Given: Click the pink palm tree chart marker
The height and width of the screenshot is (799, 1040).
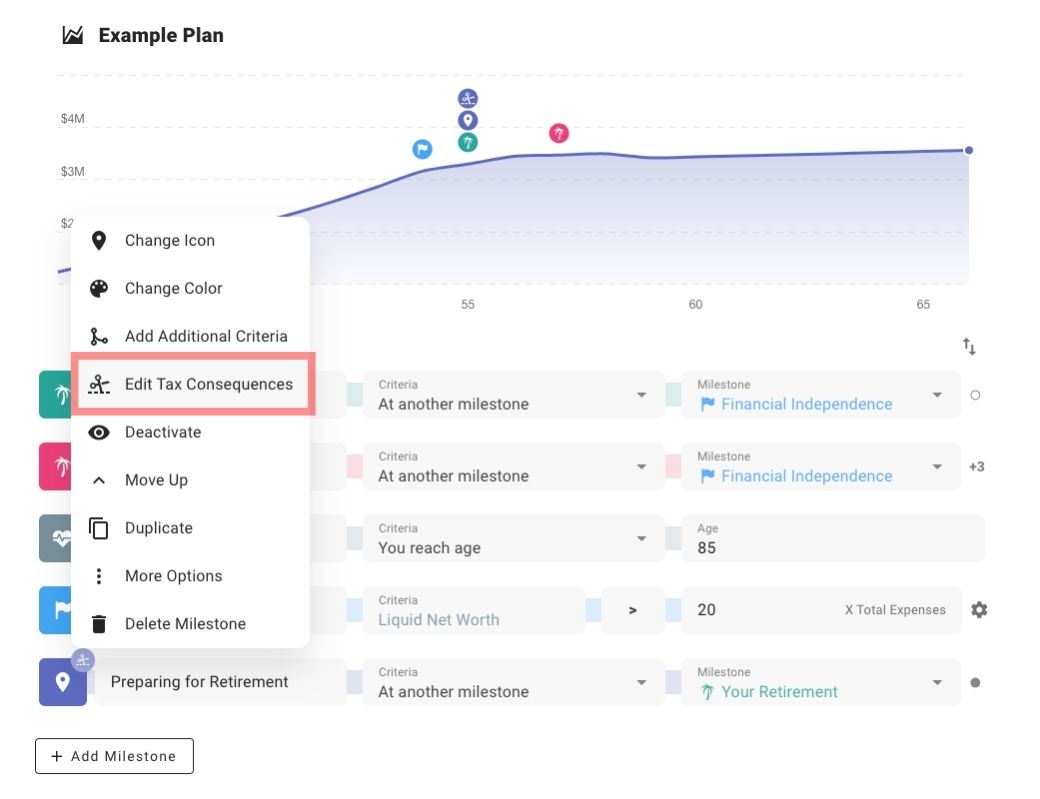Looking at the screenshot, I should tap(559, 134).
